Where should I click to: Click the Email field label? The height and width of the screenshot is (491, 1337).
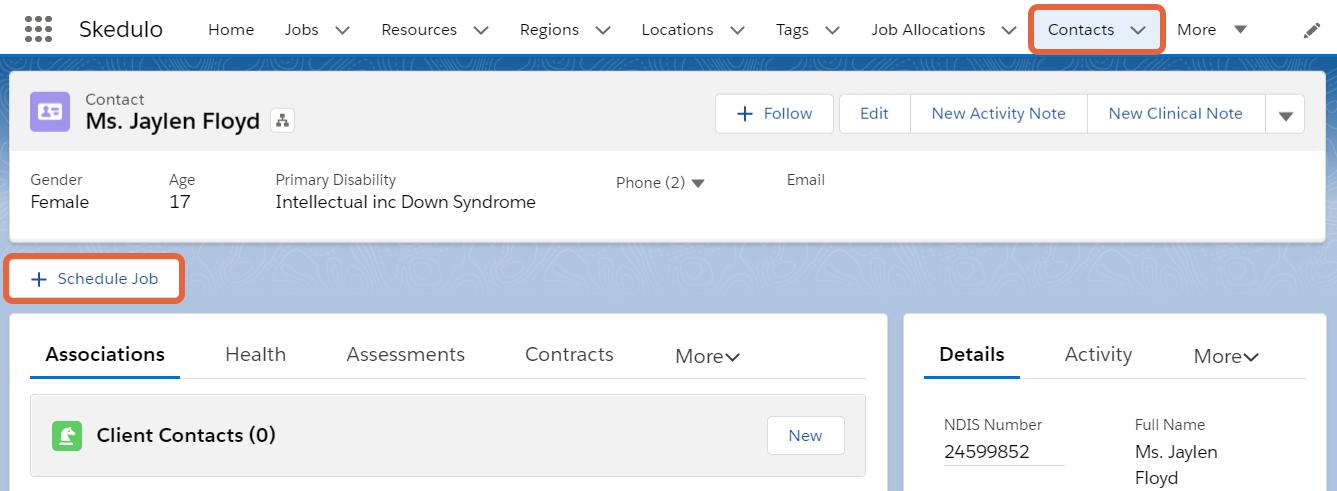(806, 180)
